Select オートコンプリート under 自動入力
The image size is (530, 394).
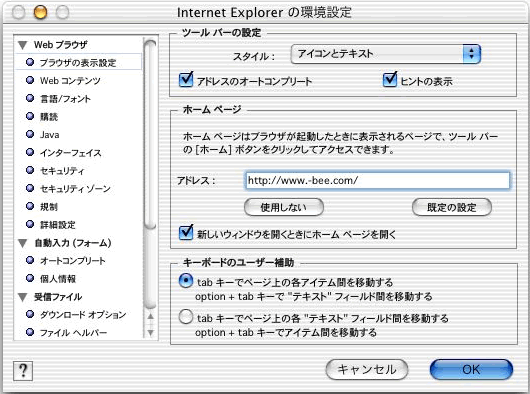coord(73,261)
